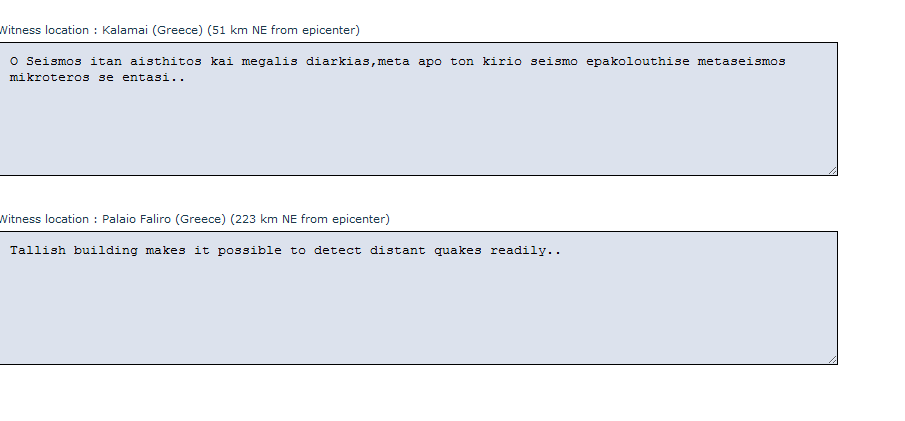The width and height of the screenshot is (905, 421).
Task: Place cursor on the word "quakes"
Action: (458, 251)
